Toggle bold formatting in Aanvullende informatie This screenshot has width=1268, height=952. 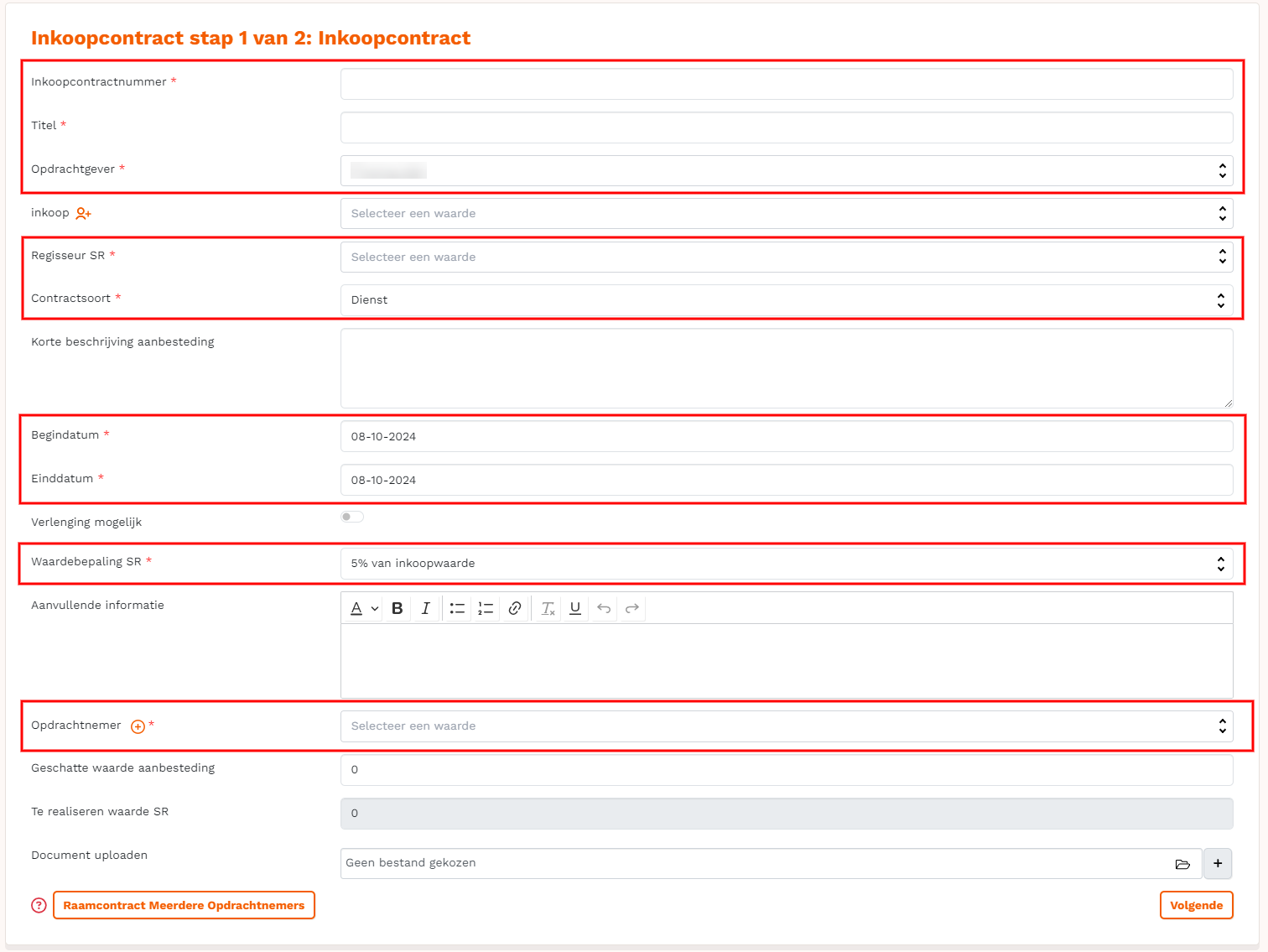click(x=398, y=608)
